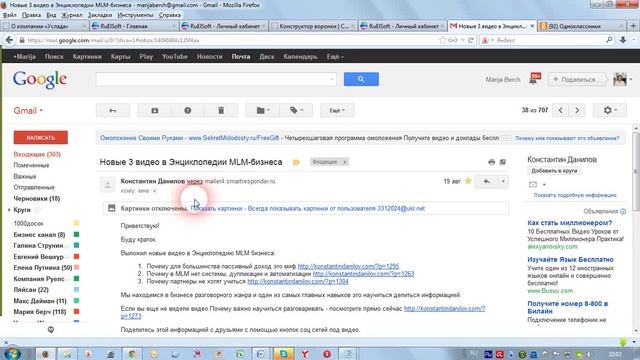Click the yellow swatch of '1000досок' label
The width and height of the screenshot is (640, 360).
[76, 223]
